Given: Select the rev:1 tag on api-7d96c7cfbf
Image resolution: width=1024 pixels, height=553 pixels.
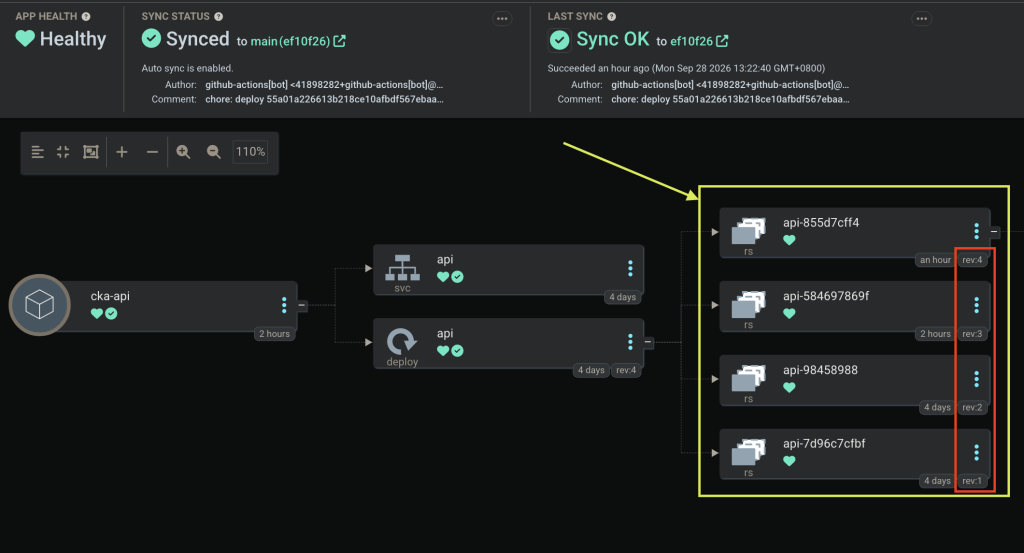Looking at the screenshot, I should tap(972, 481).
